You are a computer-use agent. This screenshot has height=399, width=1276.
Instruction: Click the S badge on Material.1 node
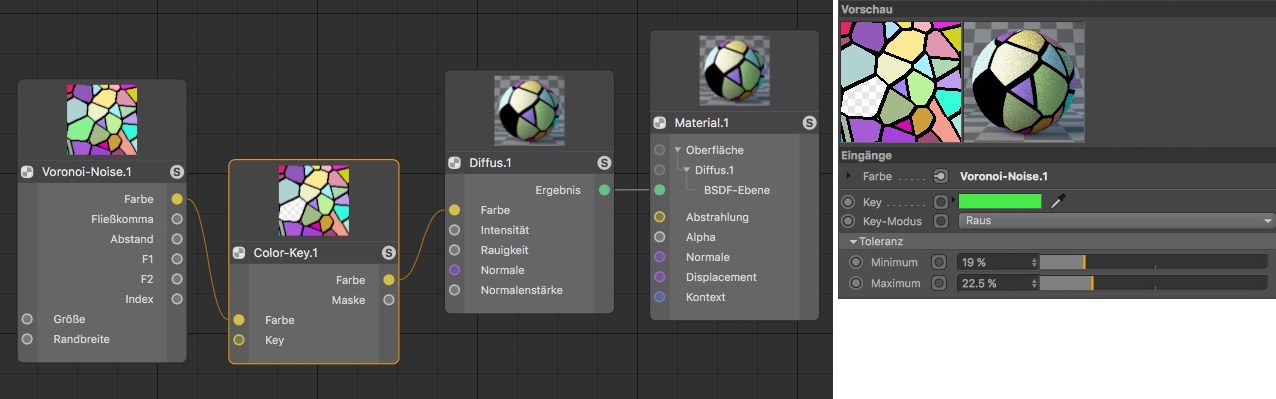[x=809, y=123]
